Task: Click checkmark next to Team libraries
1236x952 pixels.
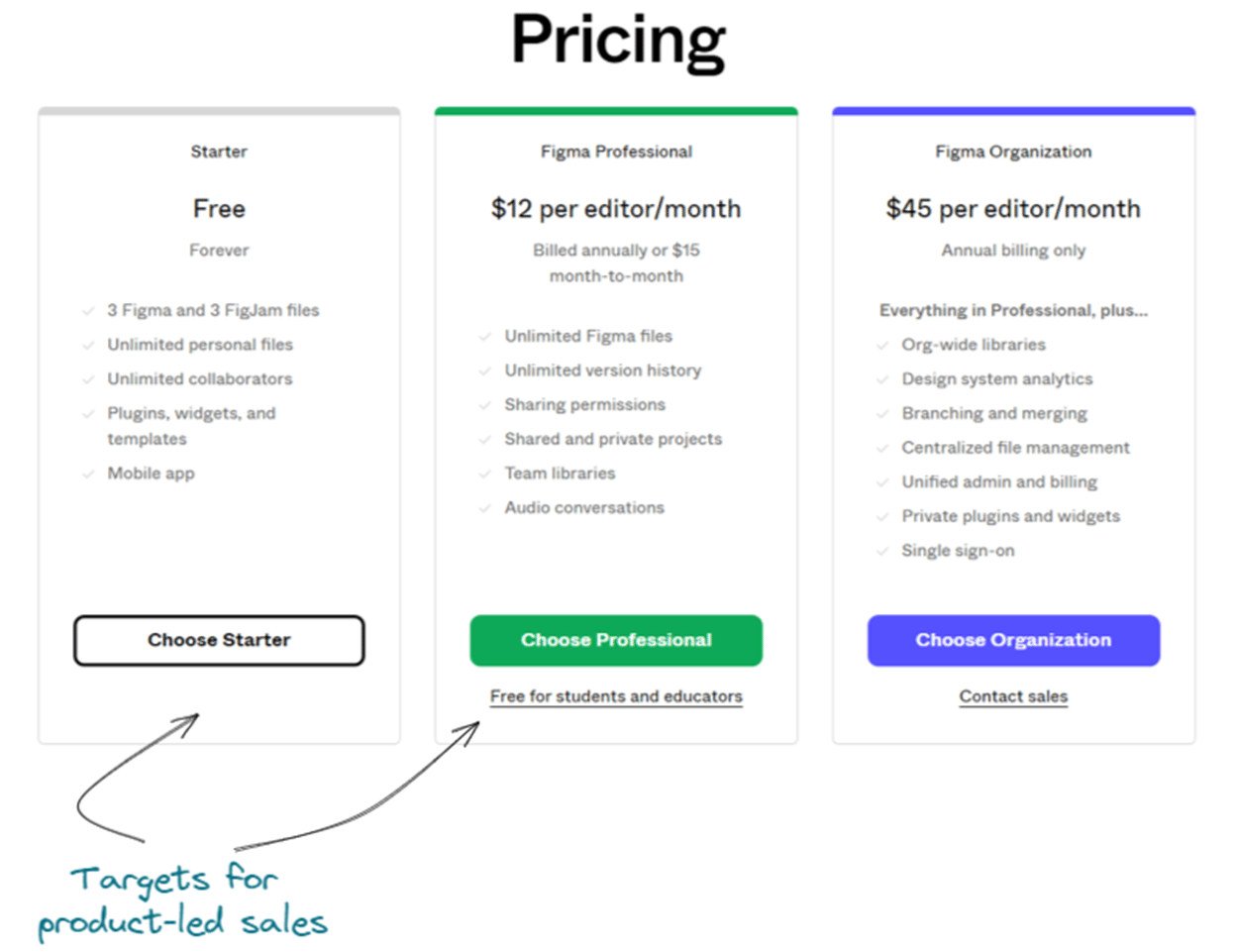Action: click(x=484, y=474)
